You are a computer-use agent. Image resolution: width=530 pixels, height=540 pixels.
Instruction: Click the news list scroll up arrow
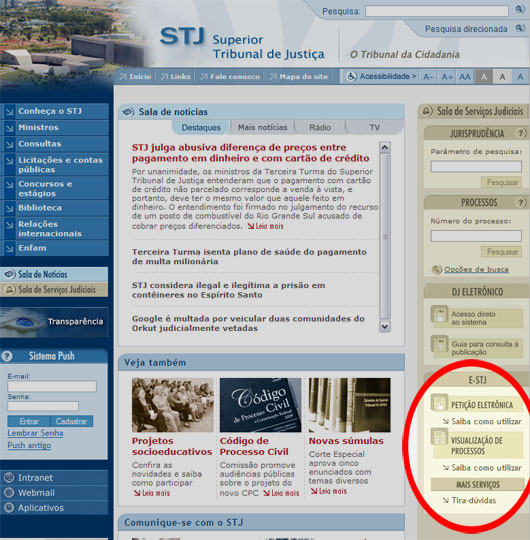click(385, 147)
